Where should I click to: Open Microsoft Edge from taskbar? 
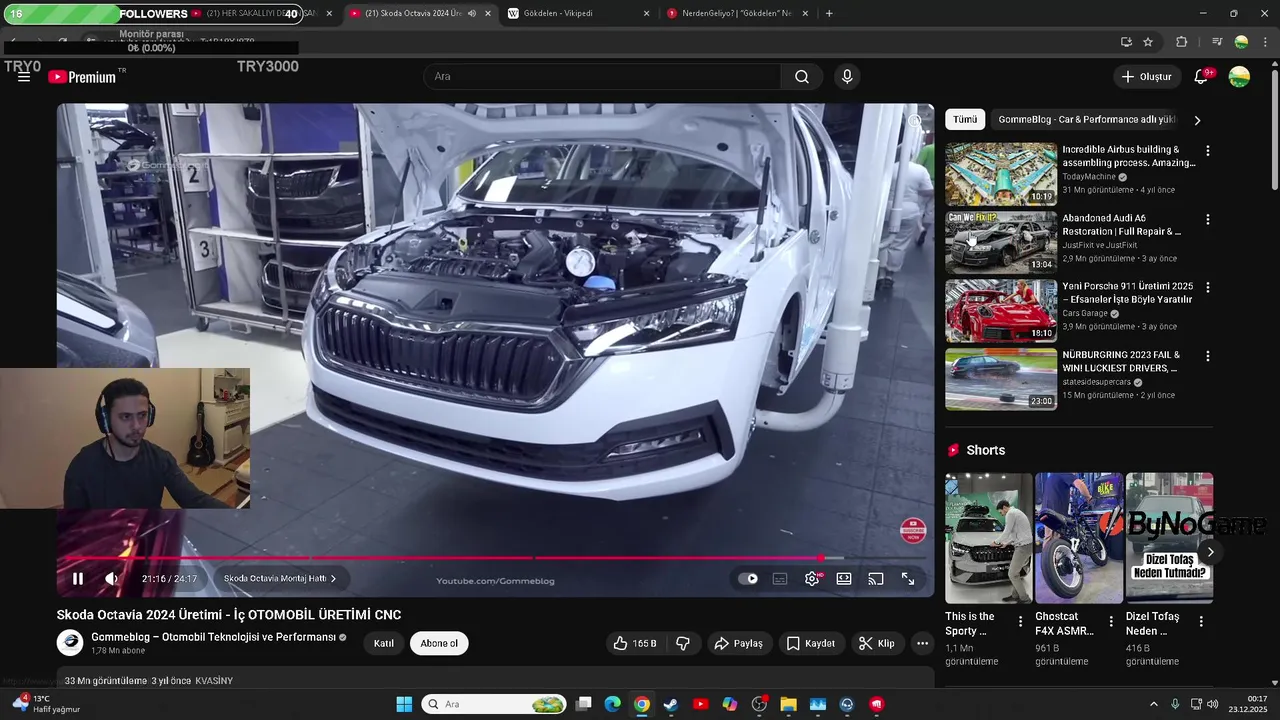click(612, 705)
